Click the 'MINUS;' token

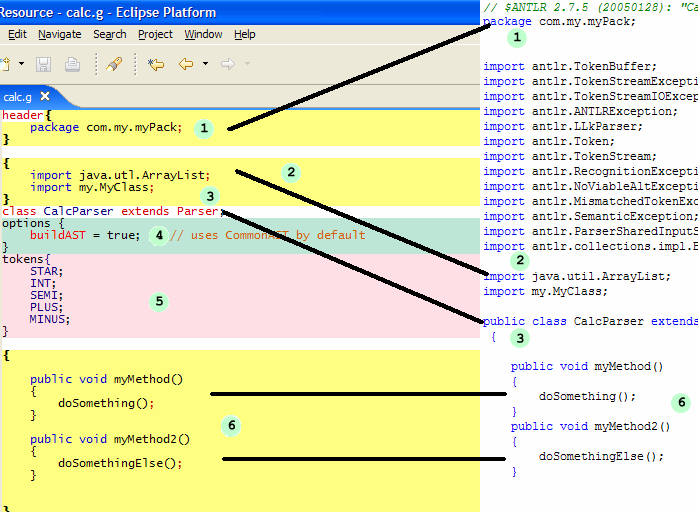tap(50, 319)
